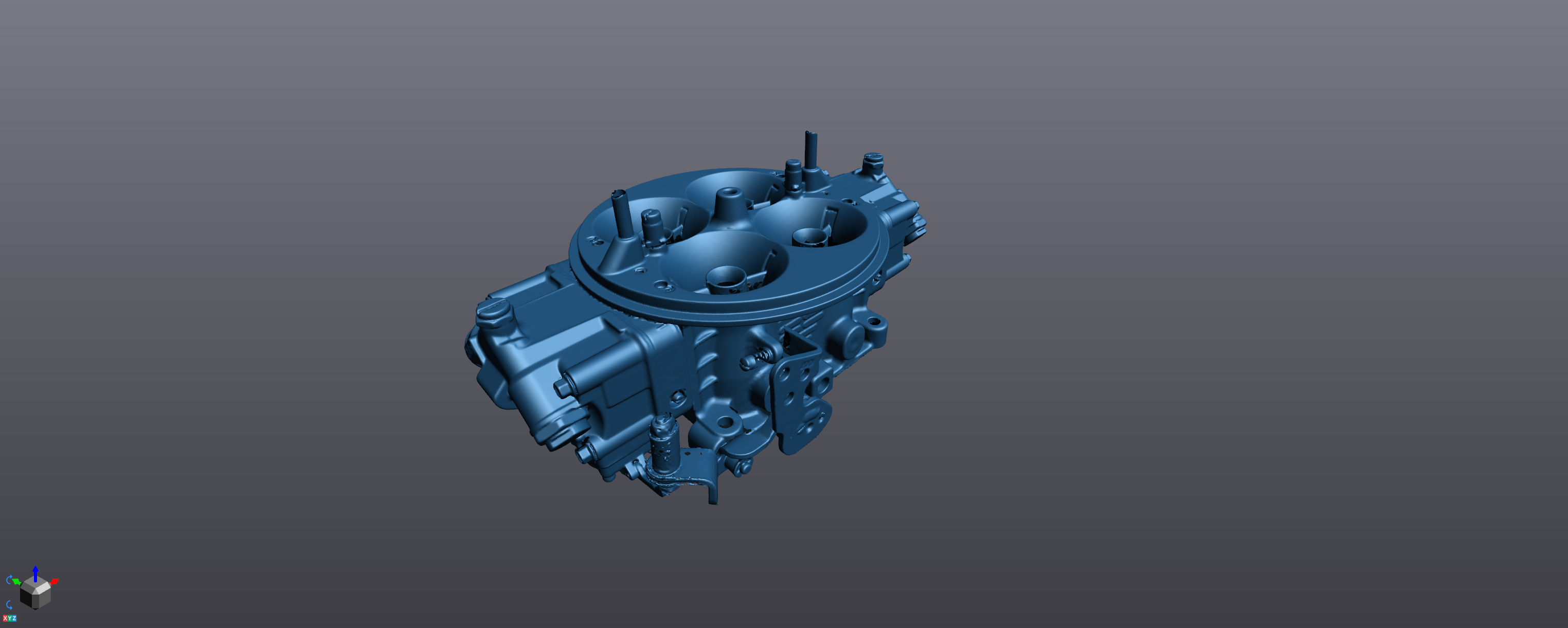Click the green axis arrow on the view cube
Screen dimensions: 1568x628
pos(16,582)
